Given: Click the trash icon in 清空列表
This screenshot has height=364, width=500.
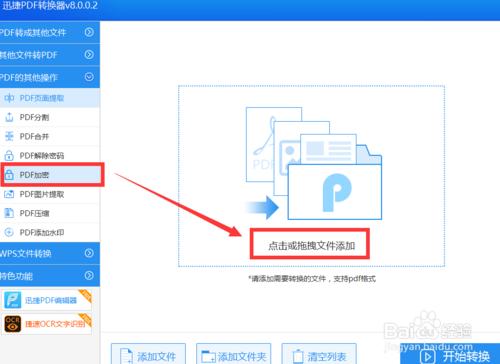Looking at the screenshot, I should (x=298, y=356).
